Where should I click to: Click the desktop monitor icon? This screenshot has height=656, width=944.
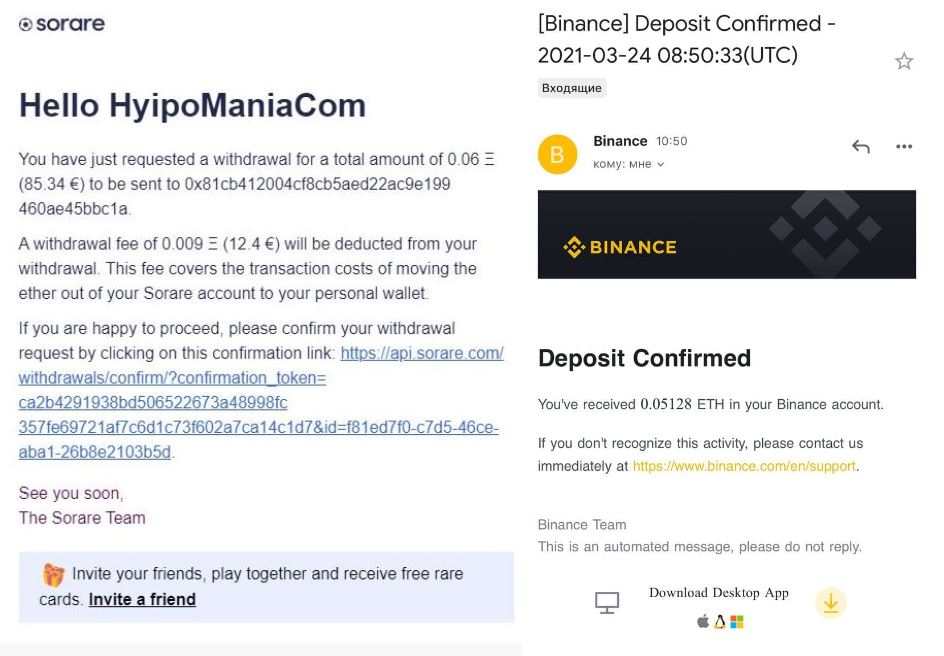[607, 602]
